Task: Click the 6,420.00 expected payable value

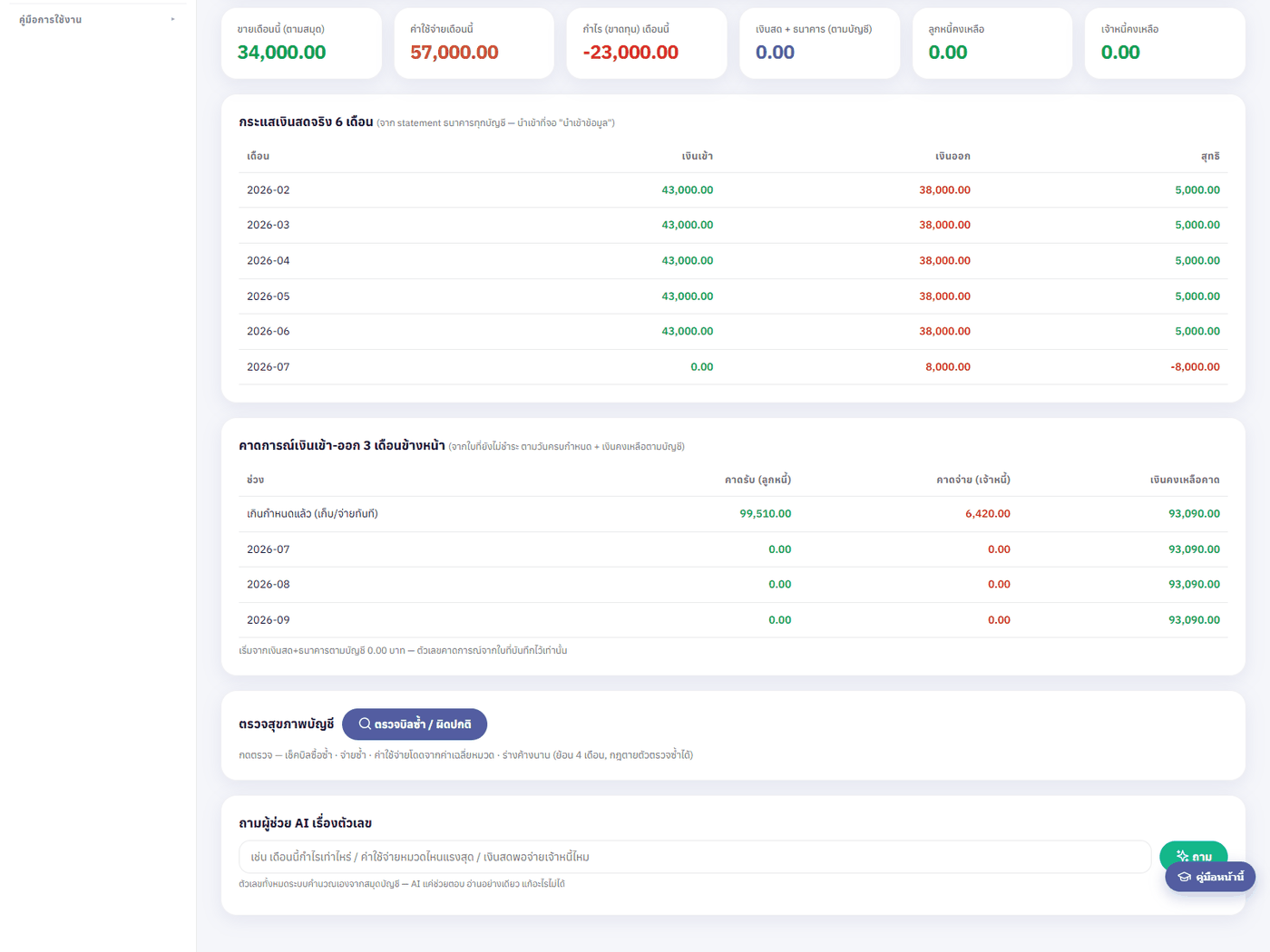Action: pos(988,514)
